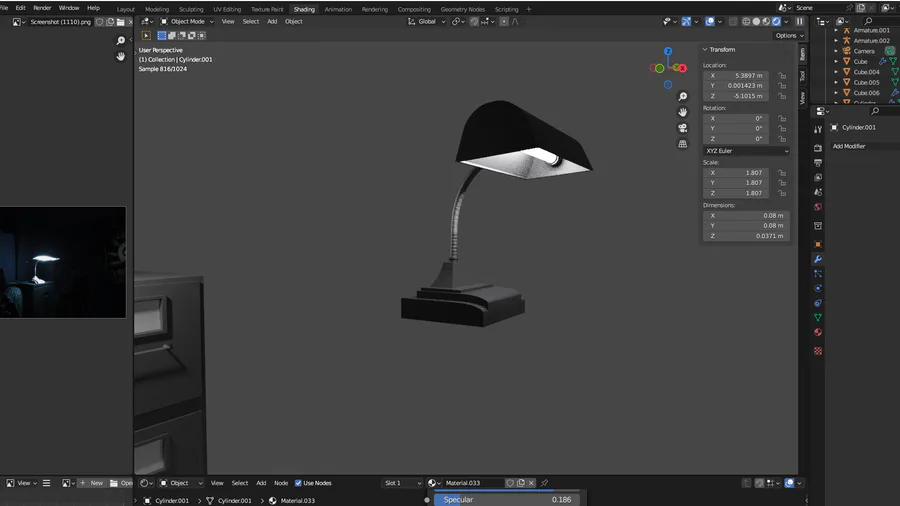This screenshot has height=506, width=900.
Task: Switch to solid viewport shading
Action: (x=756, y=21)
